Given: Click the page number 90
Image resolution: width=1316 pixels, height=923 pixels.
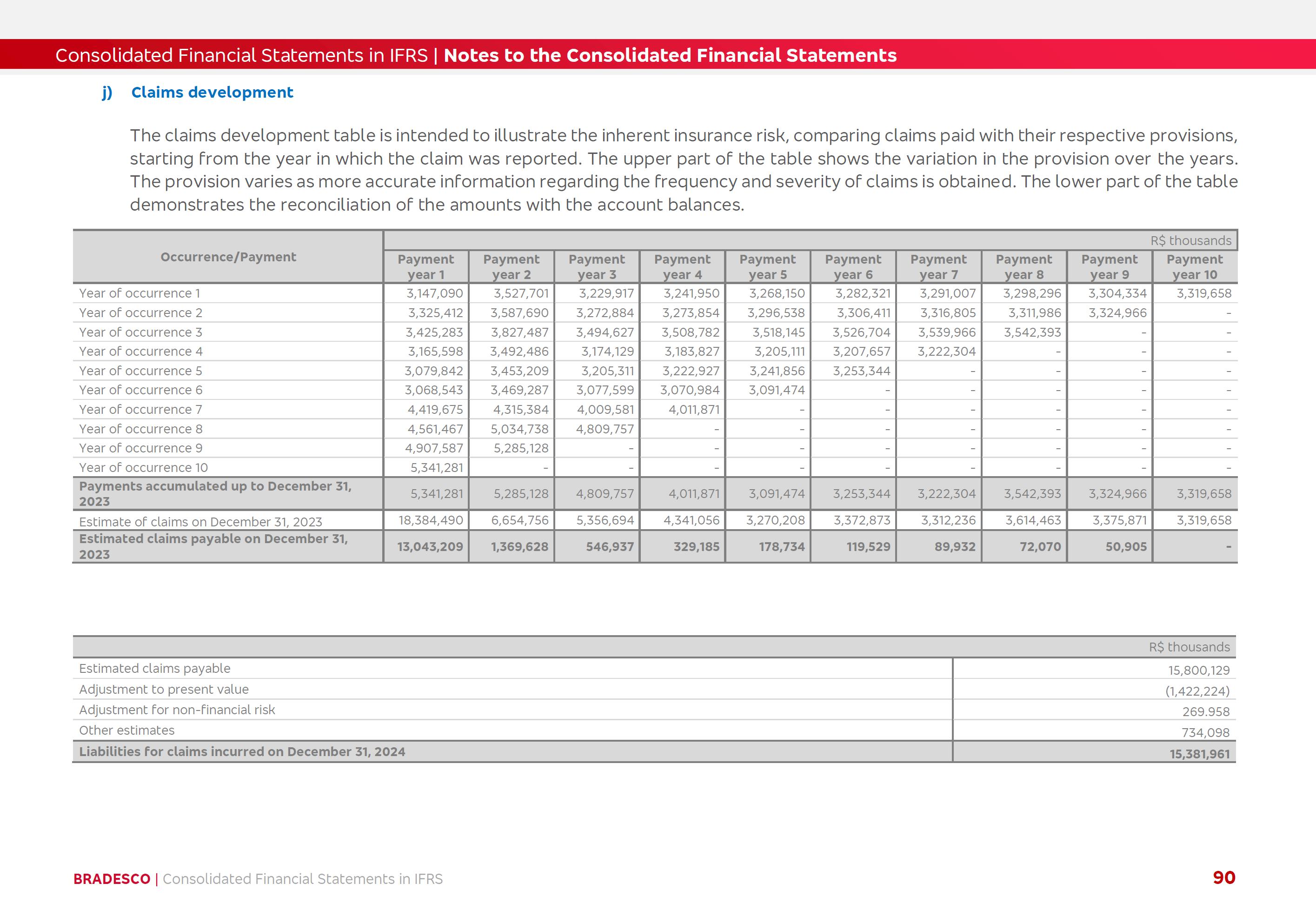Looking at the screenshot, I should [1223, 878].
